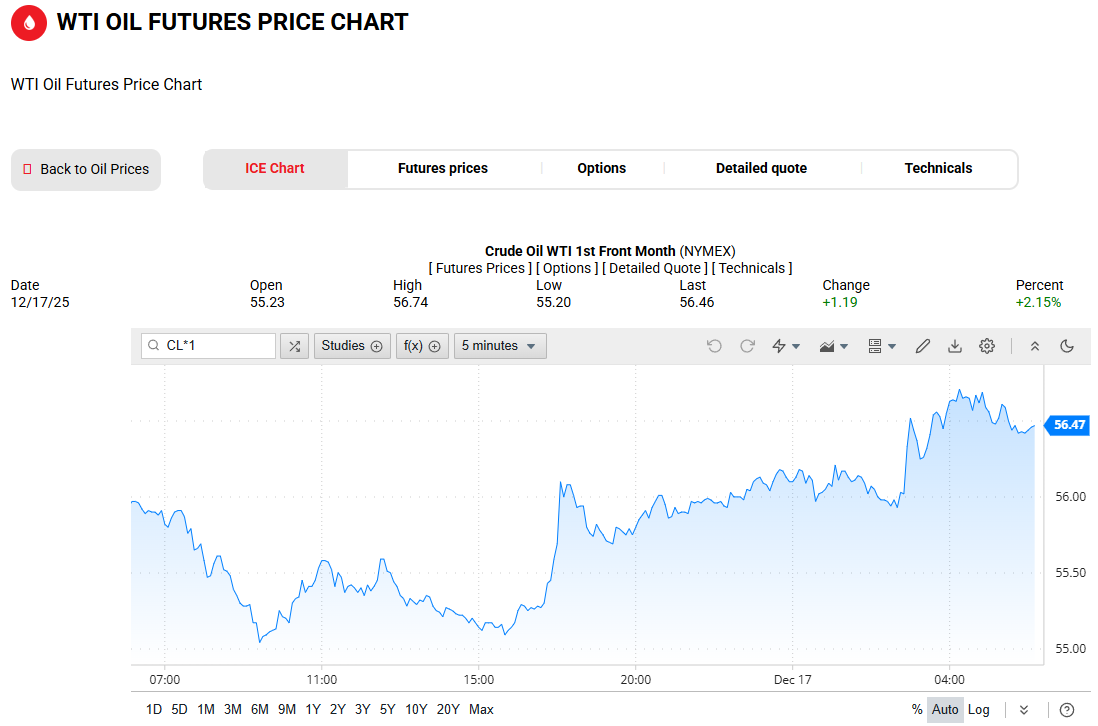Open chart settings gear

pyautogui.click(x=987, y=346)
